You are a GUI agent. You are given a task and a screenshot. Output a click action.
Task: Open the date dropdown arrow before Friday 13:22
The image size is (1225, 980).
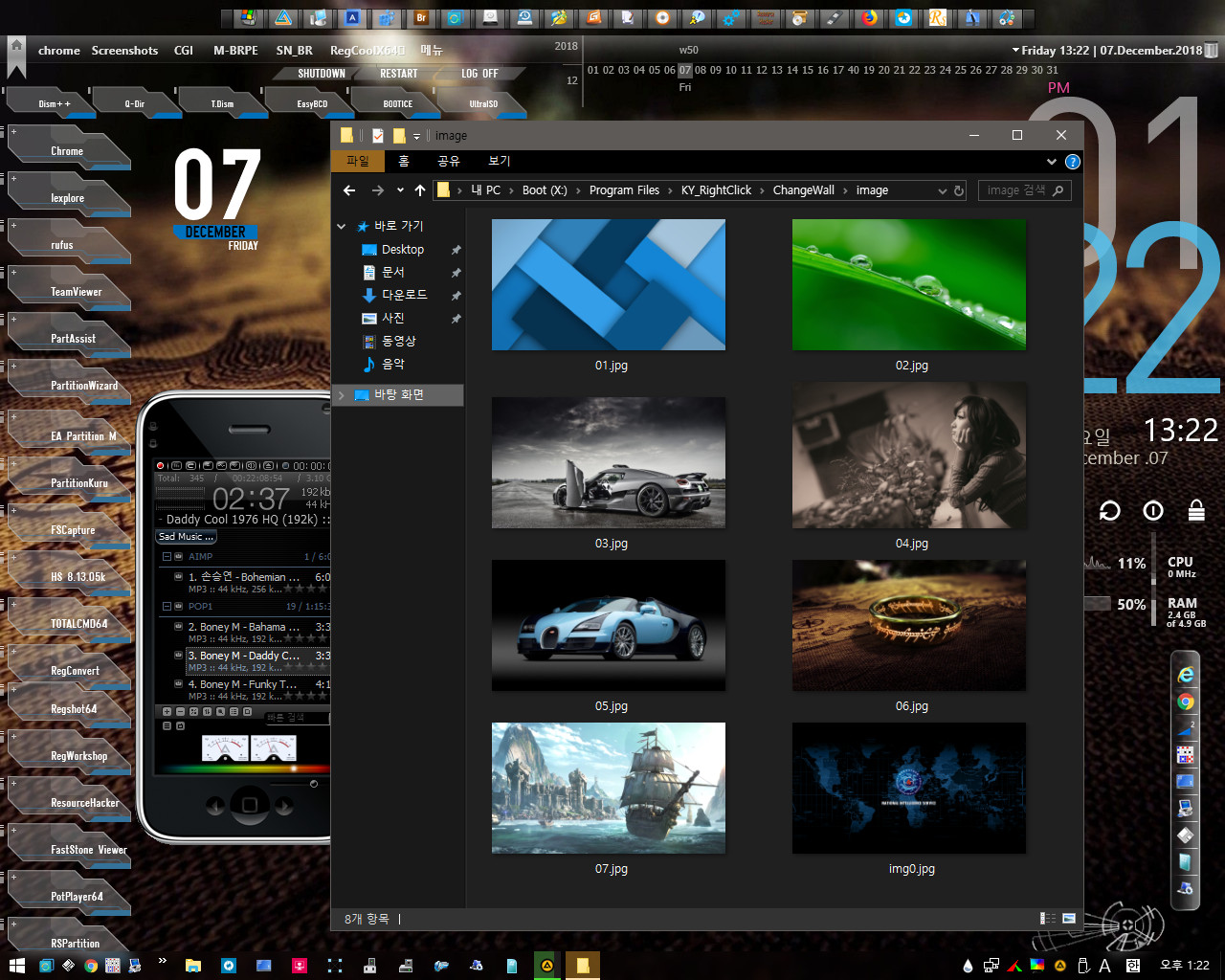(x=1015, y=50)
